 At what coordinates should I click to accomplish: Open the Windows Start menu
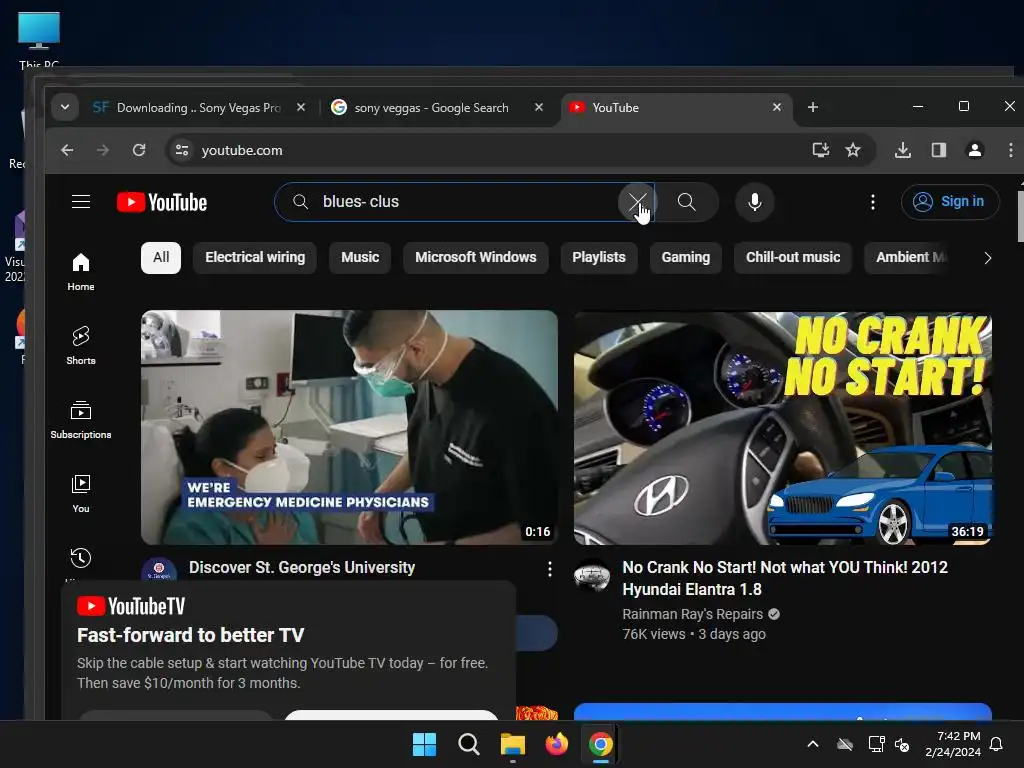coord(424,744)
